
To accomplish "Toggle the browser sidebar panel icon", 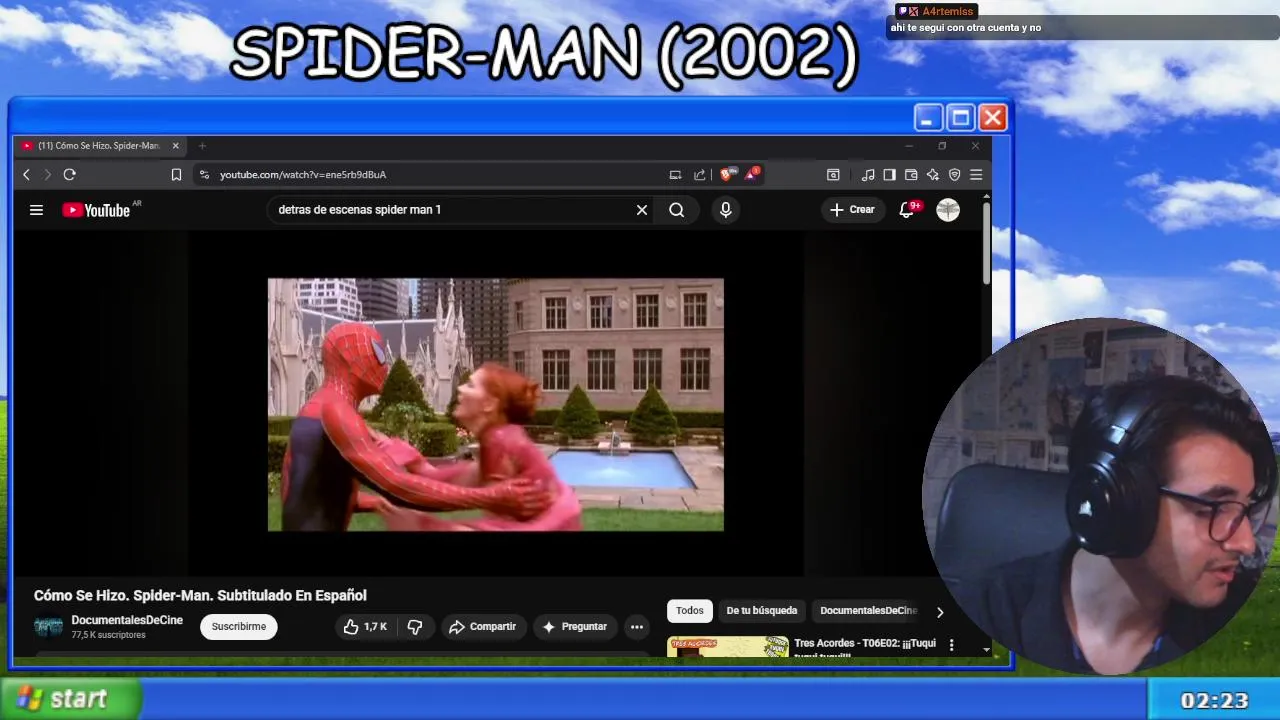I will click(x=889, y=174).
